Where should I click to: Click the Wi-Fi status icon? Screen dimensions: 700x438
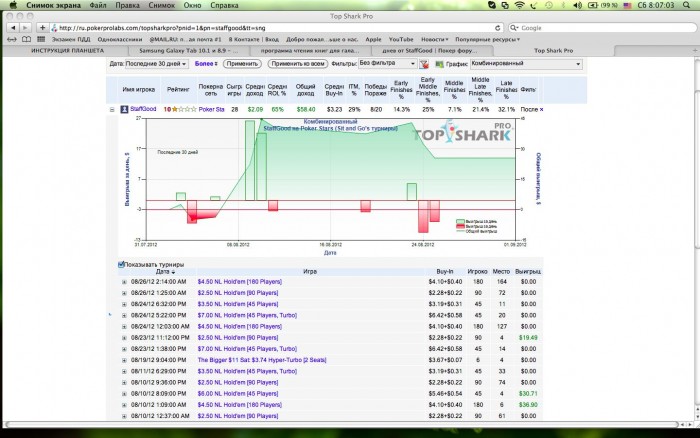(519, 5)
